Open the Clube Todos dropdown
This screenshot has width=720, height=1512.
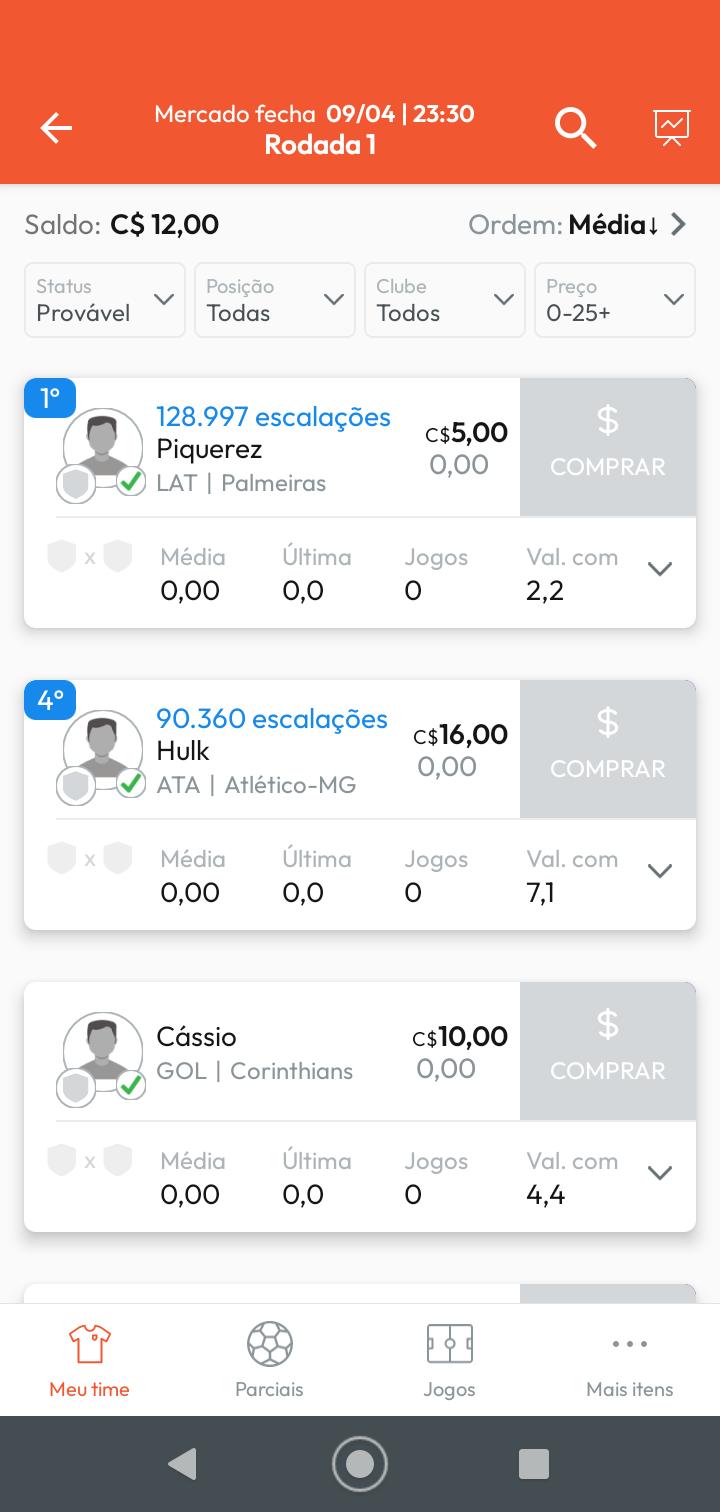click(445, 300)
